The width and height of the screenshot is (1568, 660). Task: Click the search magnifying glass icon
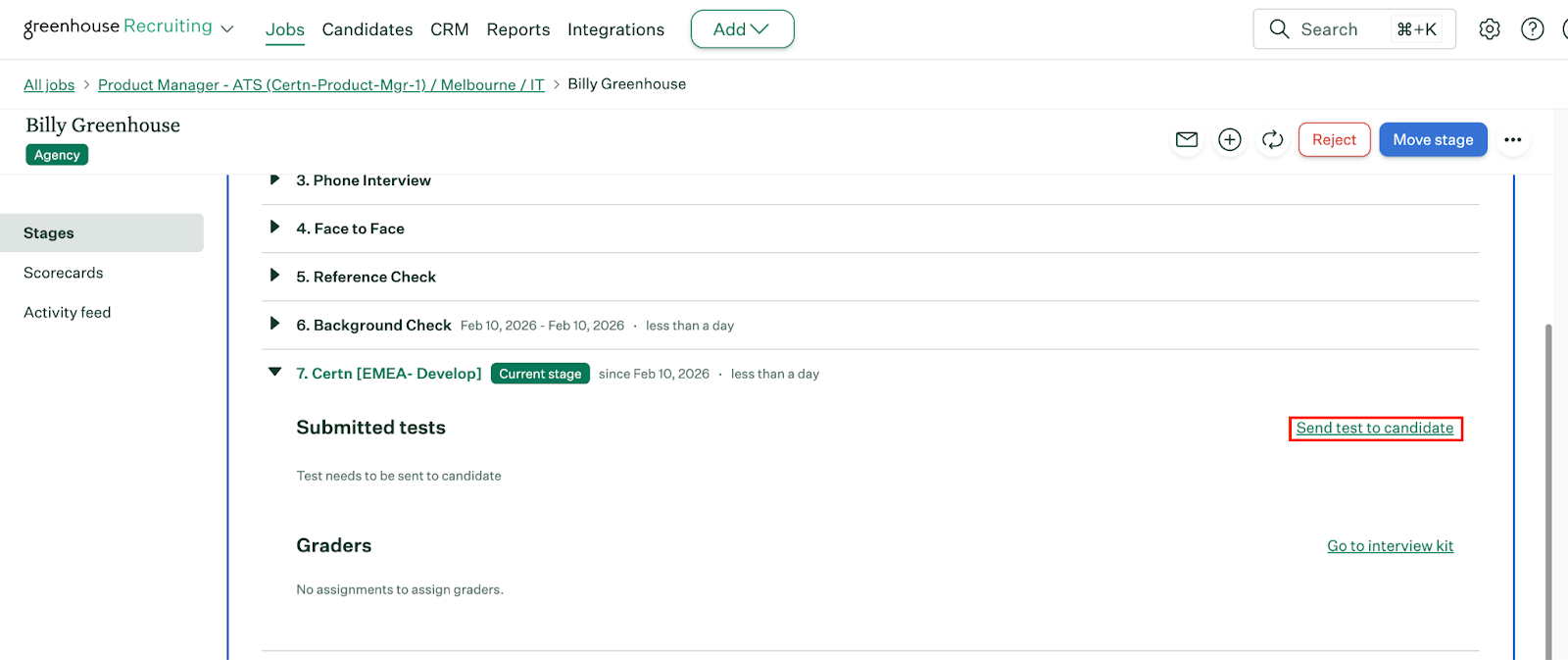(1279, 29)
